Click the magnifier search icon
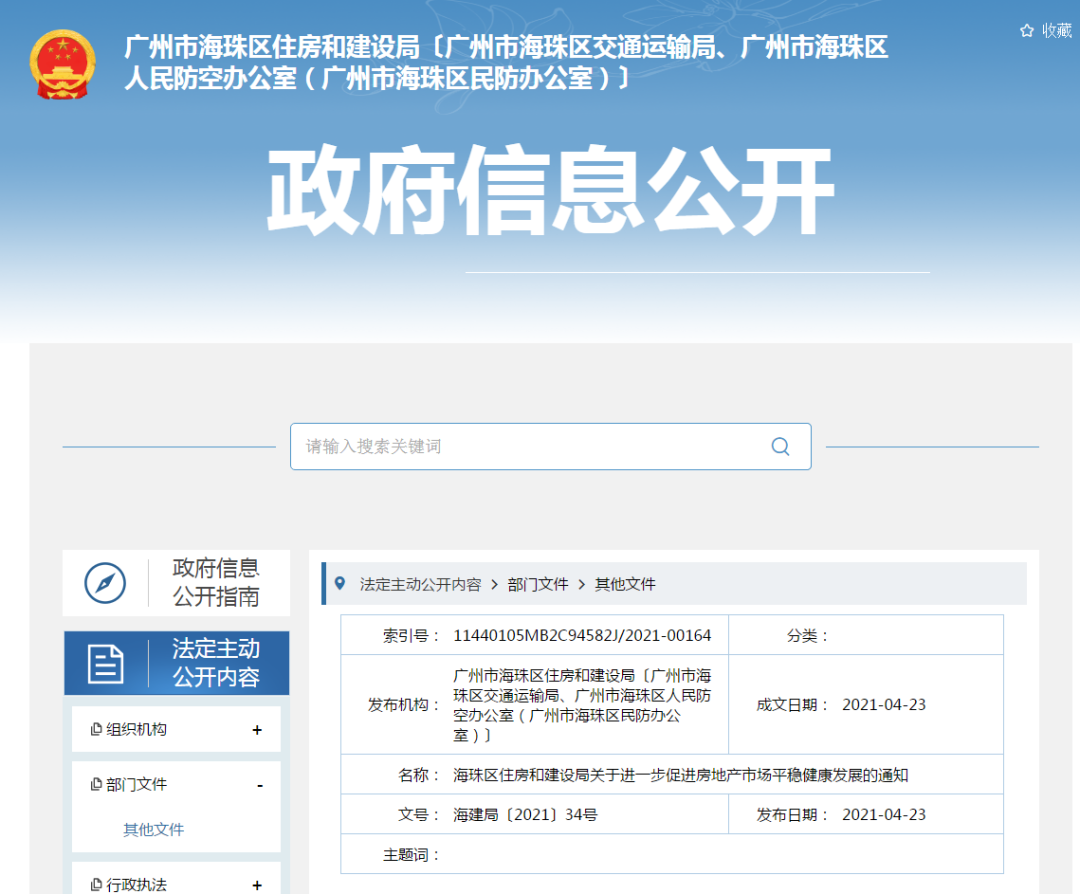Image resolution: width=1080 pixels, height=894 pixels. (x=780, y=446)
